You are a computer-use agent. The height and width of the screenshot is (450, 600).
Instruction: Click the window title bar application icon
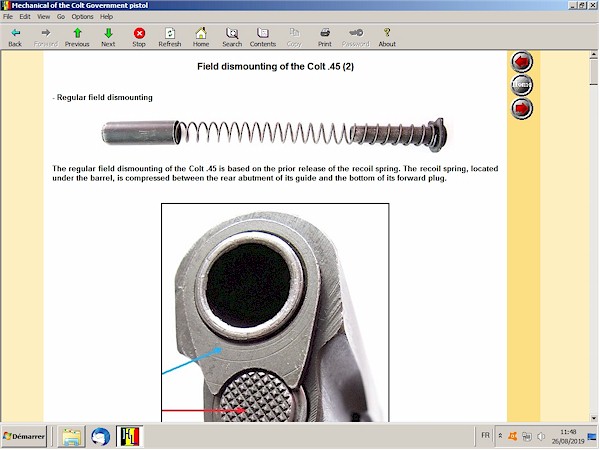(x=5, y=5)
